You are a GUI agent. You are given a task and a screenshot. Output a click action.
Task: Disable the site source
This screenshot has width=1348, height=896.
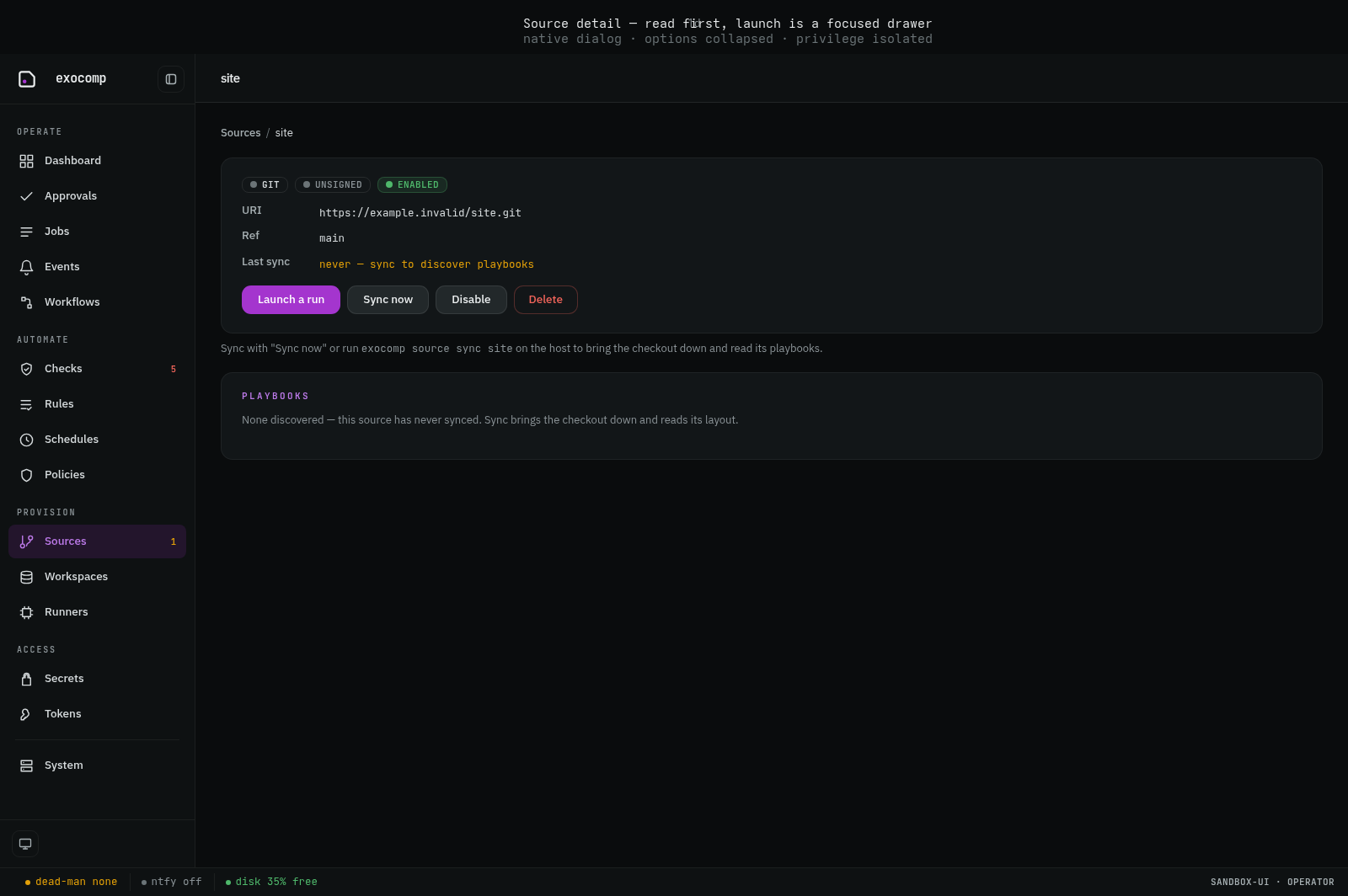tap(471, 300)
